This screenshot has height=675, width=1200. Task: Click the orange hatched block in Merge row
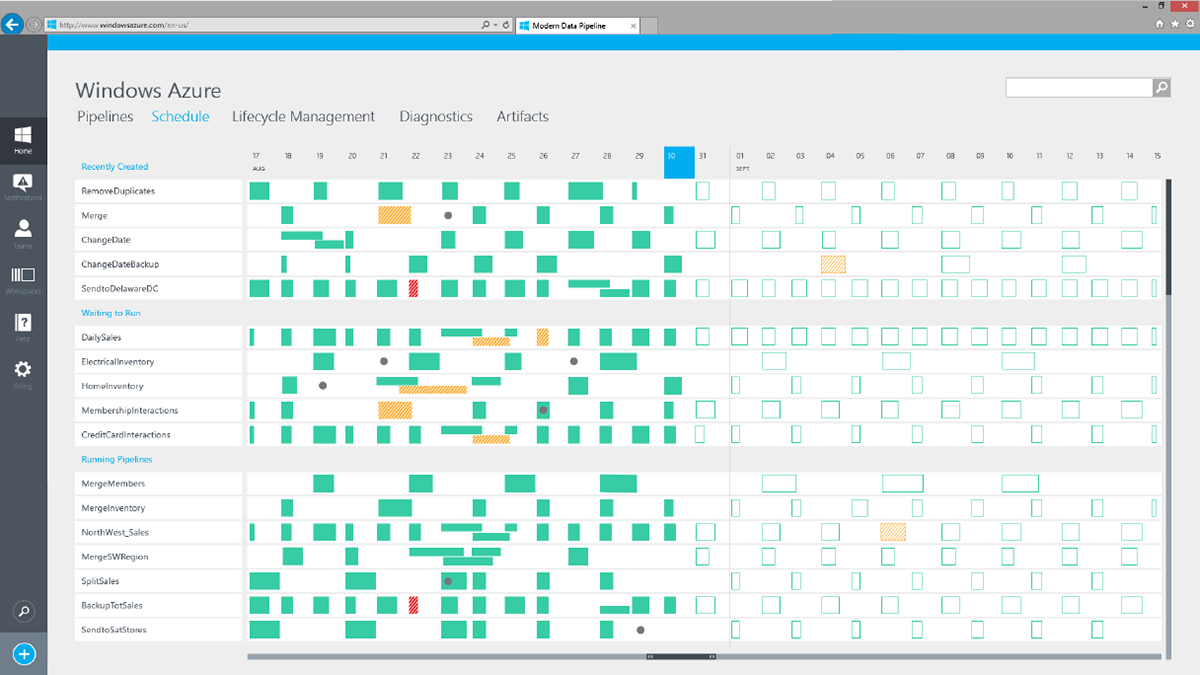pyautogui.click(x=395, y=215)
